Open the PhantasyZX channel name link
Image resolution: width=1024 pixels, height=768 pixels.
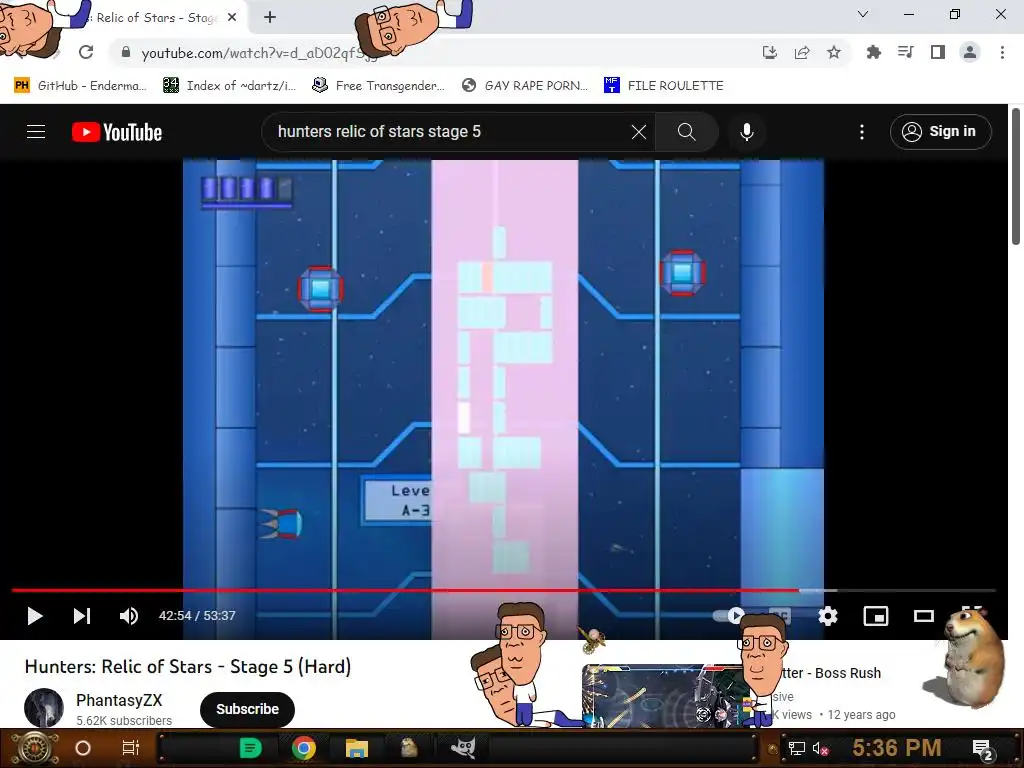[x=119, y=700]
